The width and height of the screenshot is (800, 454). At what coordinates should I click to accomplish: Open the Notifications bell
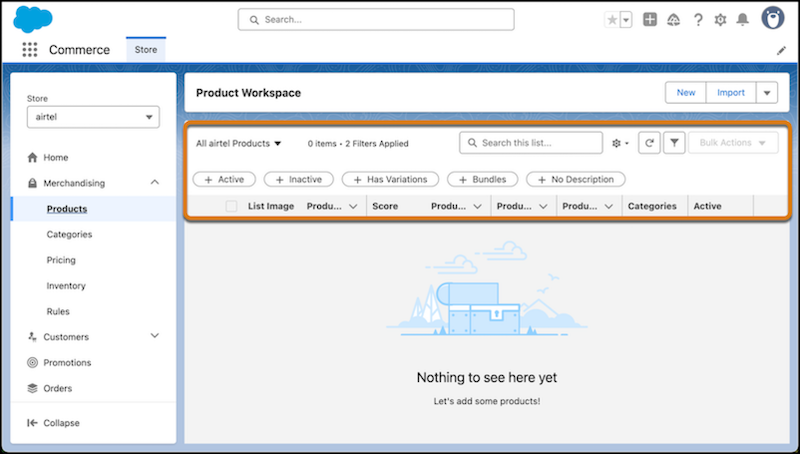click(742, 20)
